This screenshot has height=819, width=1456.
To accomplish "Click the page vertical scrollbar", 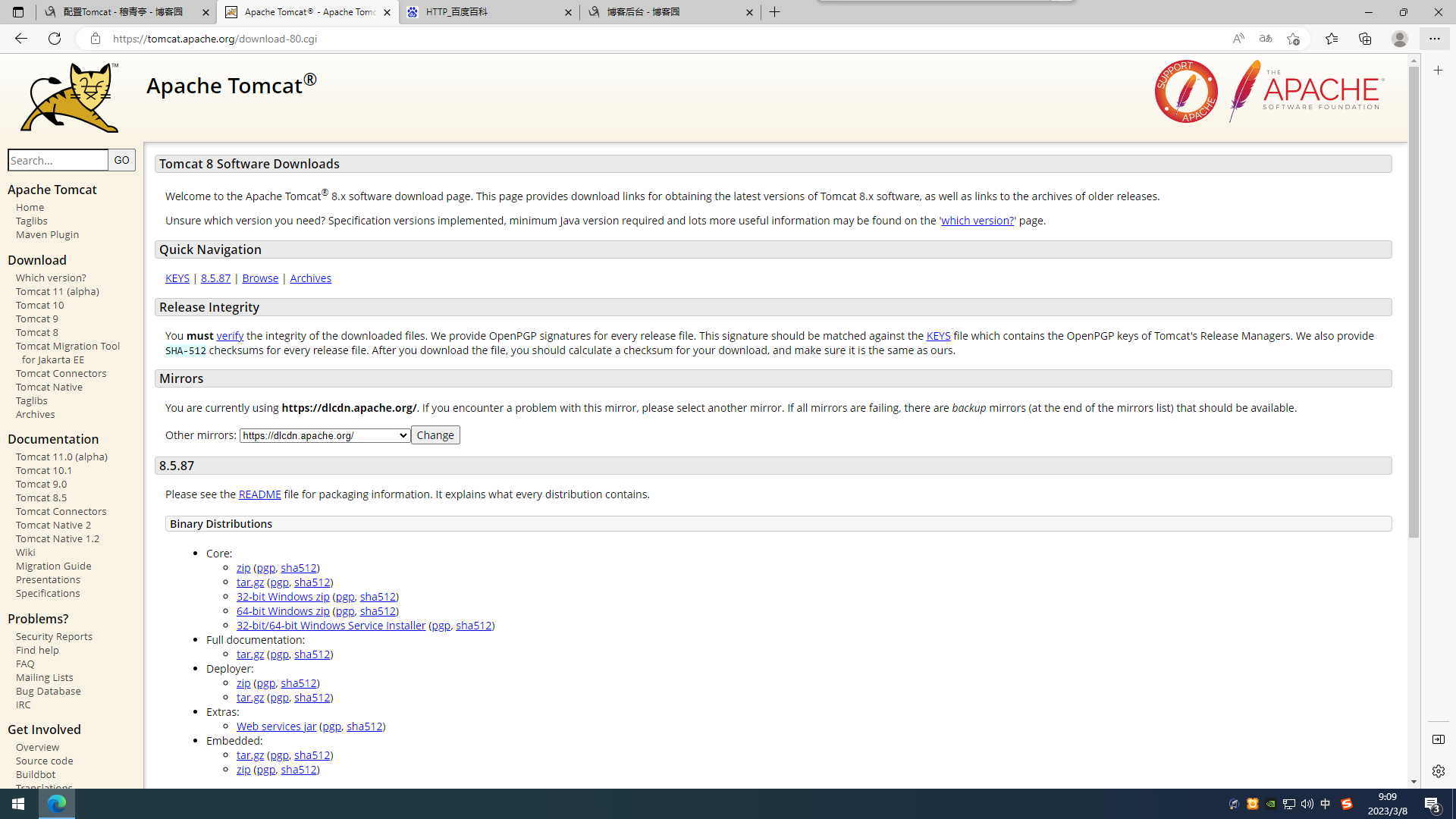I will (x=1414, y=303).
